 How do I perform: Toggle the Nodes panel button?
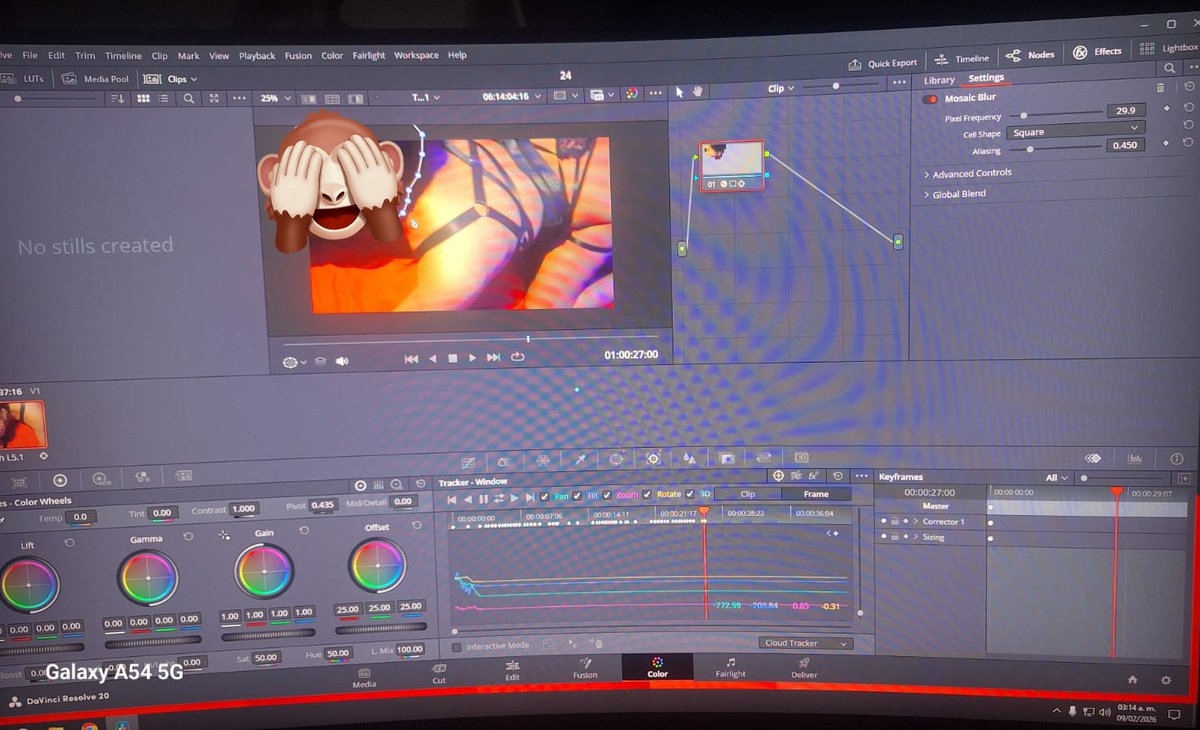pyautogui.click(x=1030, y=54)
